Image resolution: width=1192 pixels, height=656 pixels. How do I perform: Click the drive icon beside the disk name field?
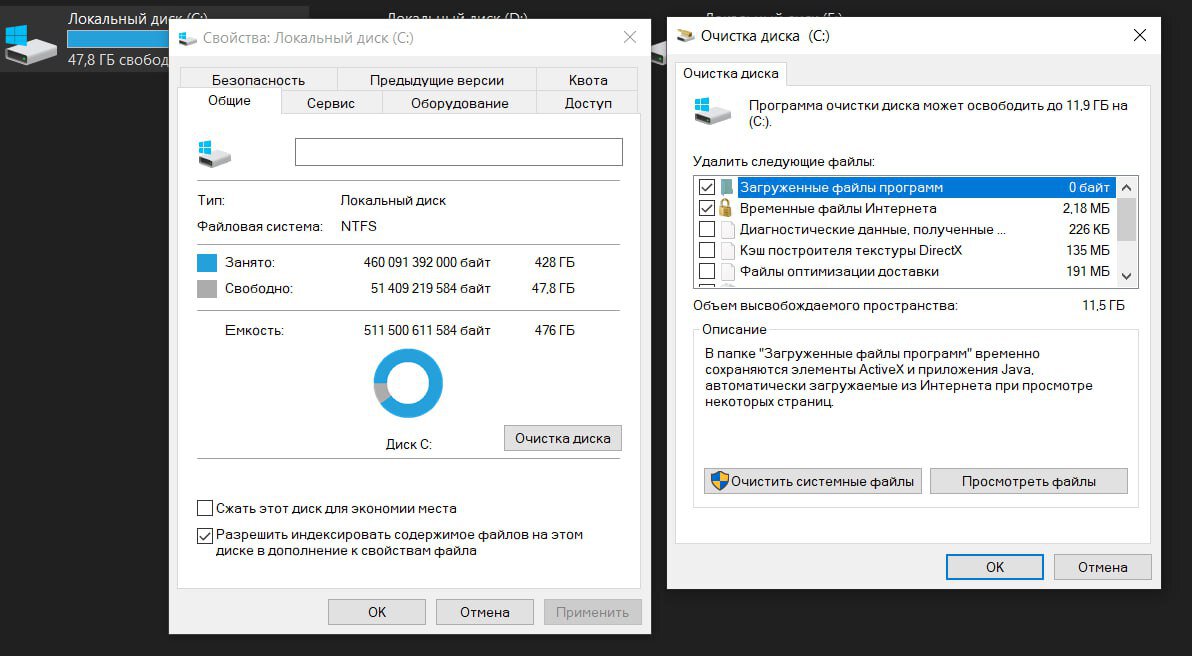point(214,153)
